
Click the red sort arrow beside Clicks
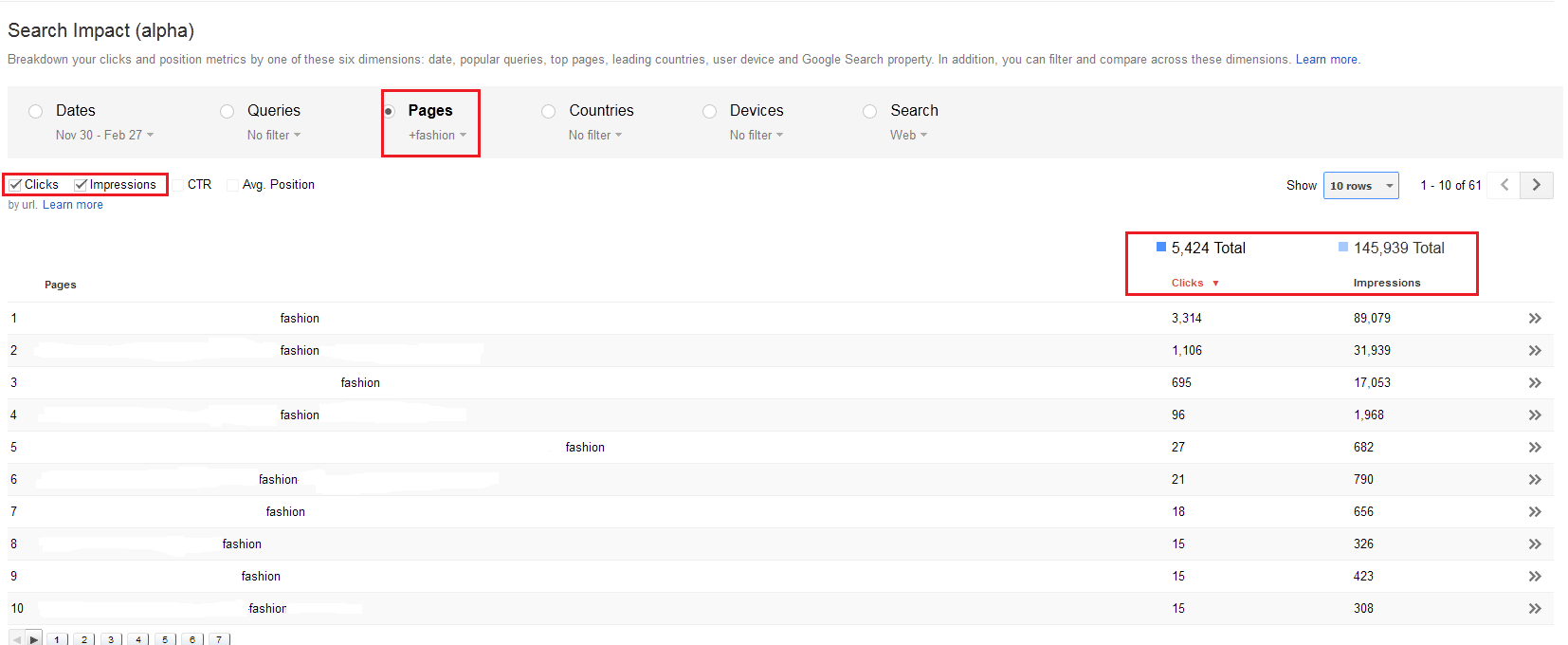pyautogui.click(x=1215, y=284)
